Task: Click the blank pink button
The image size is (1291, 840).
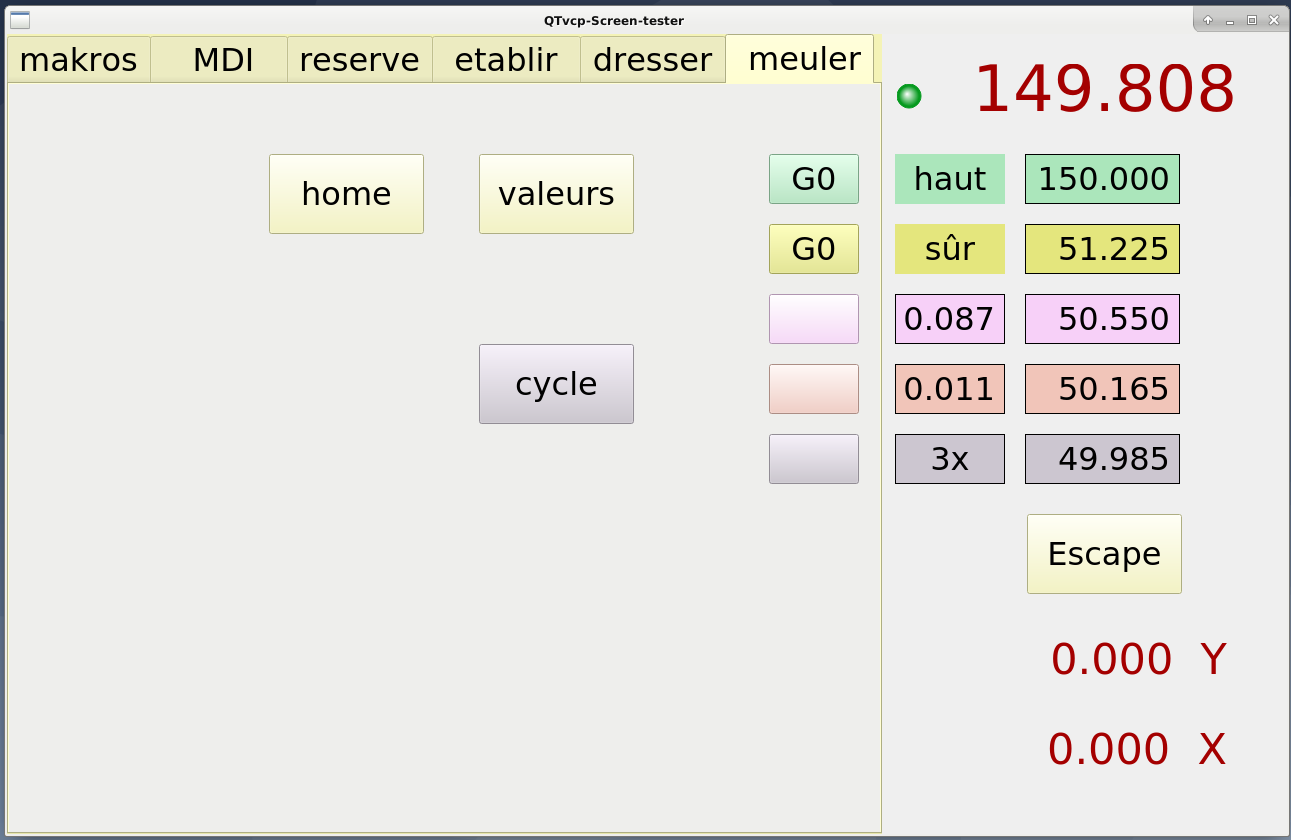Action: [x=814, y=319]
